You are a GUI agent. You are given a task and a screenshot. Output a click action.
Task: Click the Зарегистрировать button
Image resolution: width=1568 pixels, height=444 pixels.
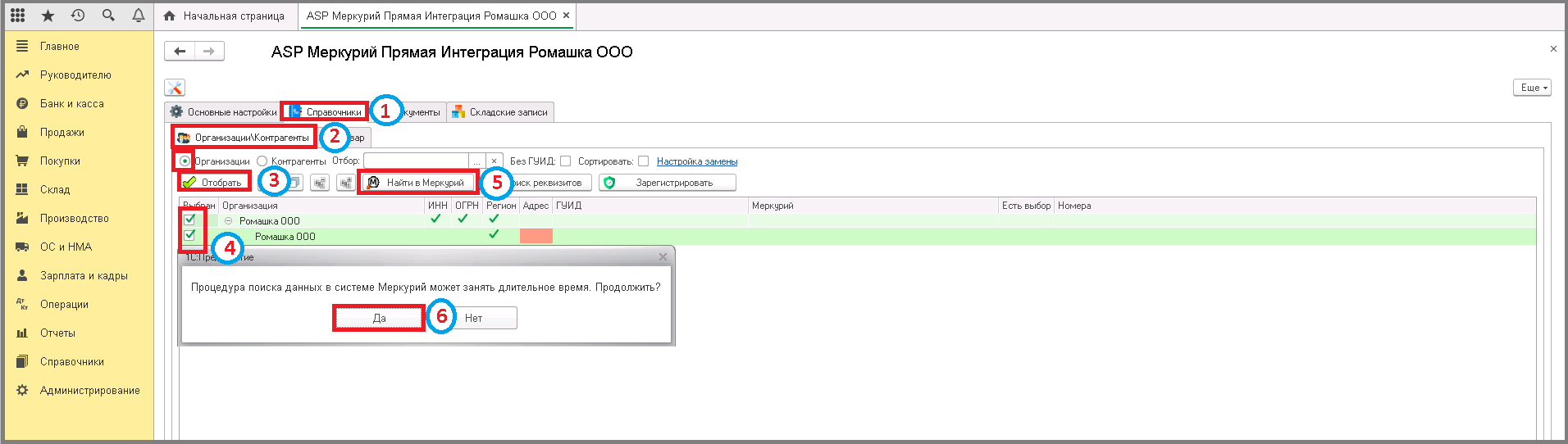coord(668,183)
